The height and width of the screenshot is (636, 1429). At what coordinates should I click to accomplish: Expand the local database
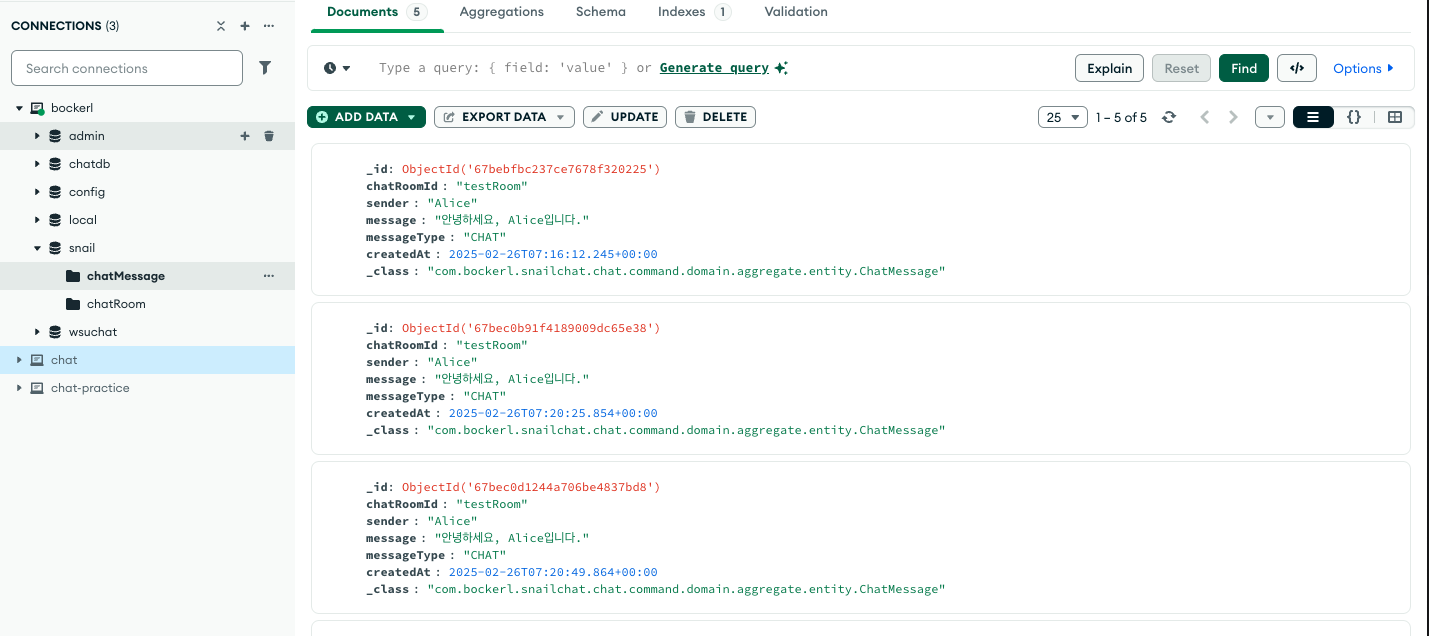pos(37,220)
